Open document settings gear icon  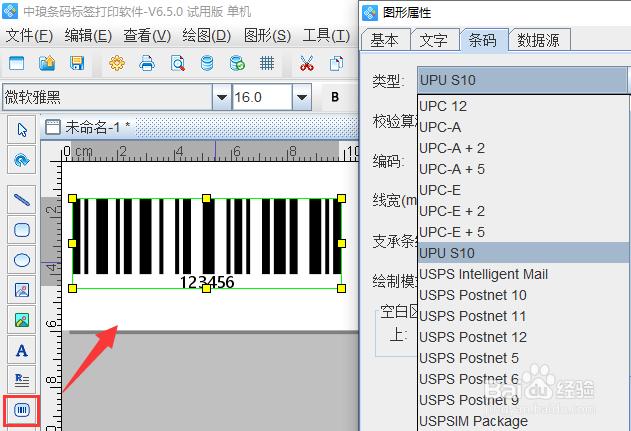coord(117,63)
